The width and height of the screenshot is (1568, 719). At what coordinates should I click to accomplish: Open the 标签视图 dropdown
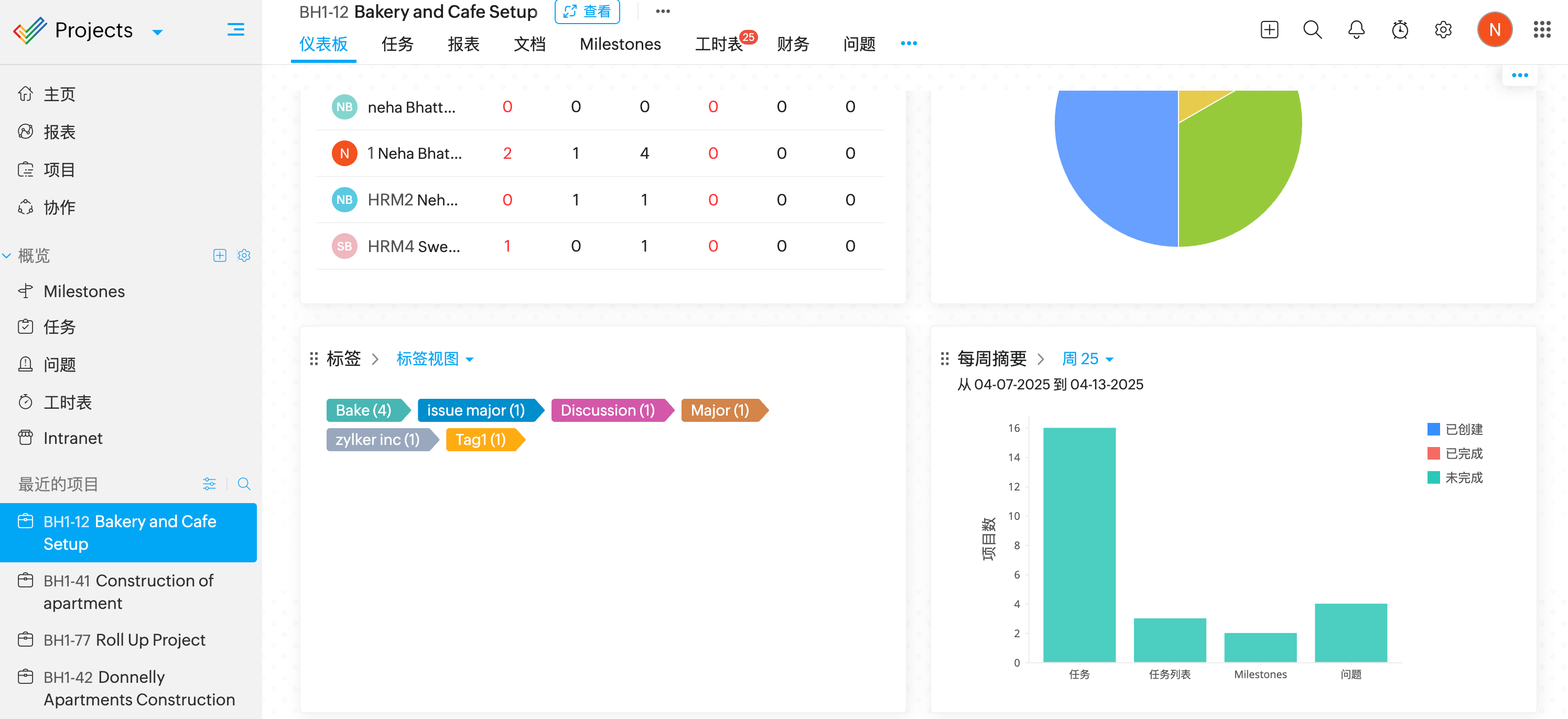[x=435, y=359]
